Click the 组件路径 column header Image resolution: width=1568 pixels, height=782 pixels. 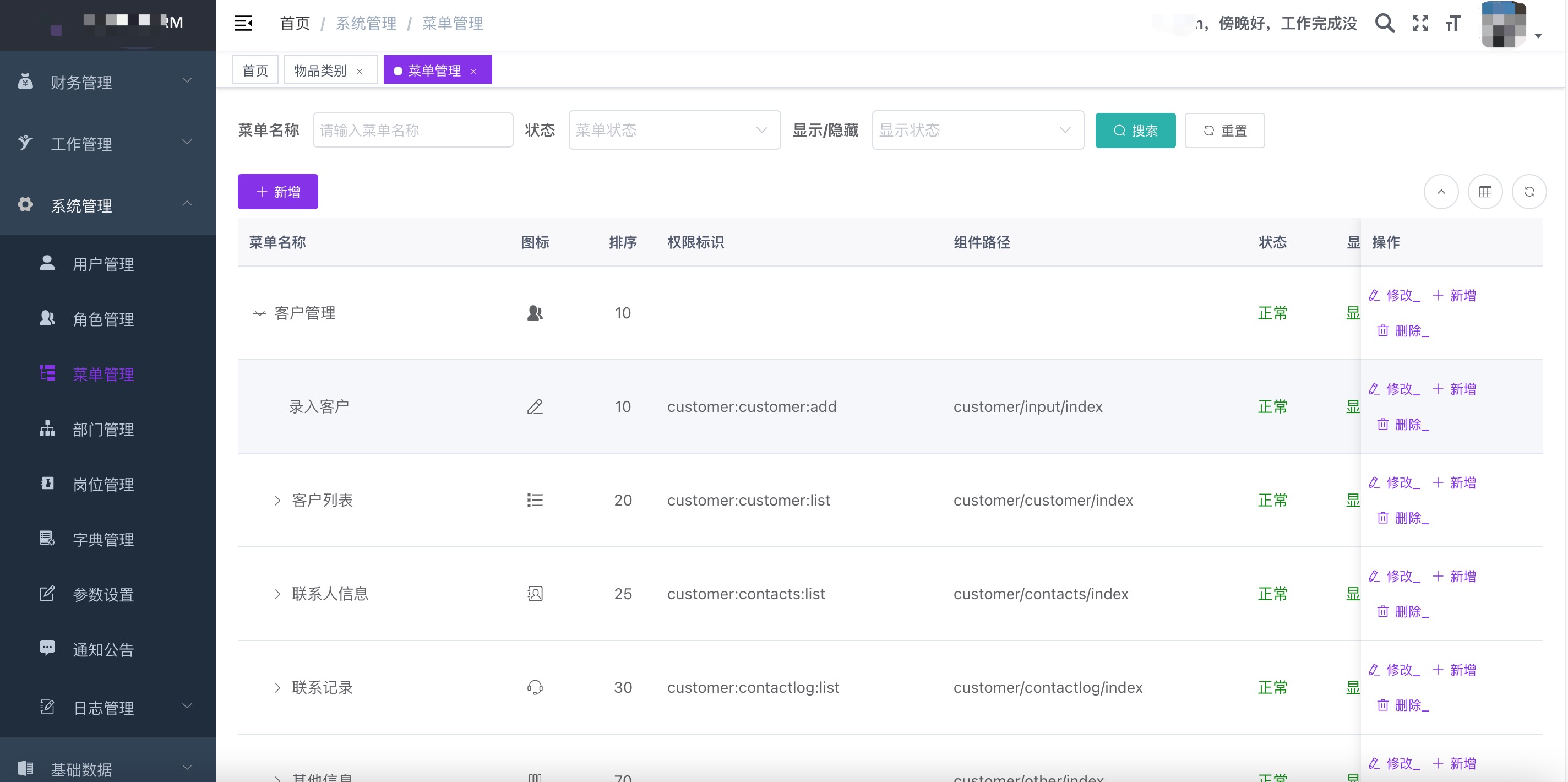(x=981, y=242)
